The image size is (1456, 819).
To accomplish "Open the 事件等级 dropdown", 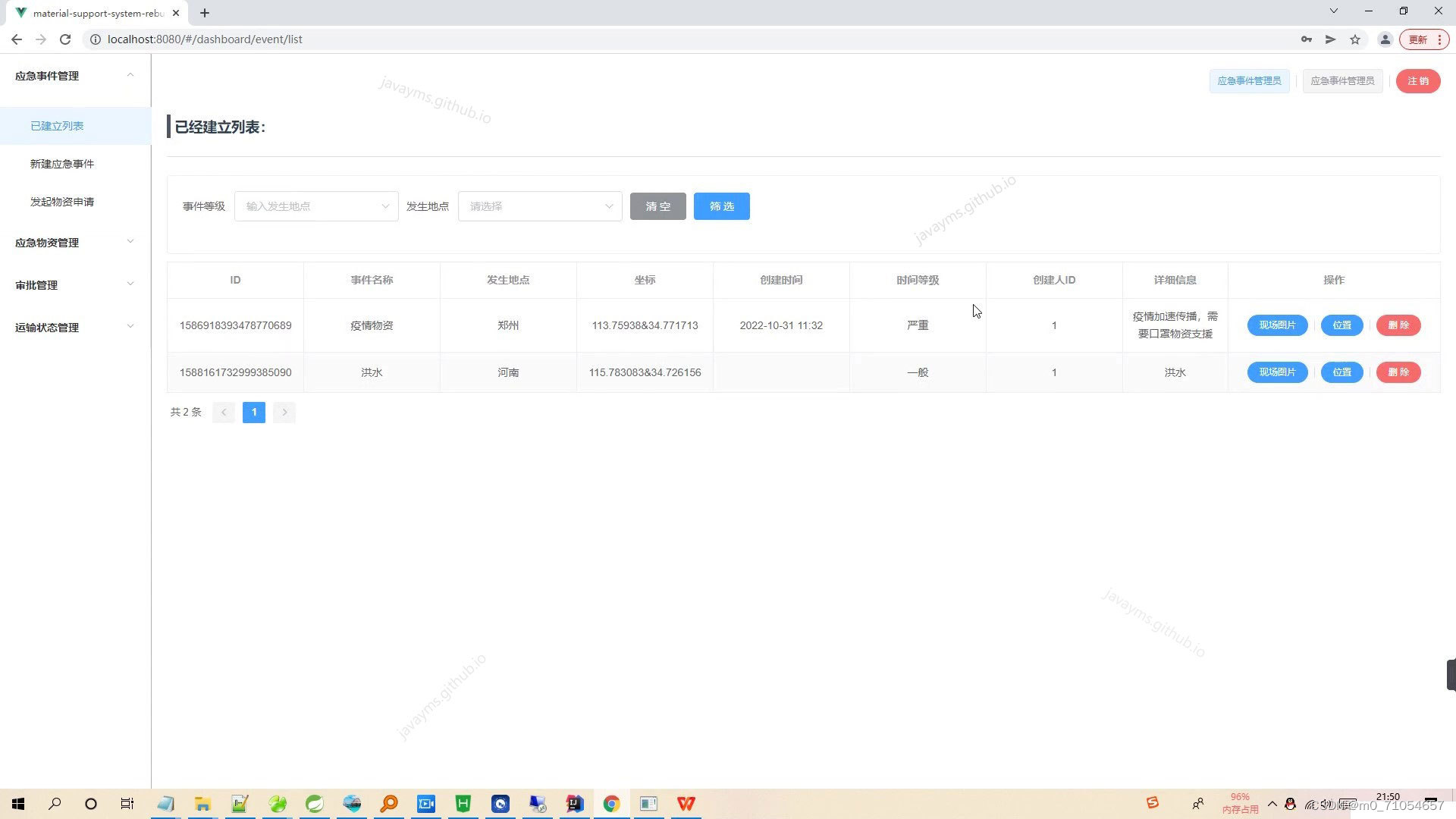I will coord(316,206).
